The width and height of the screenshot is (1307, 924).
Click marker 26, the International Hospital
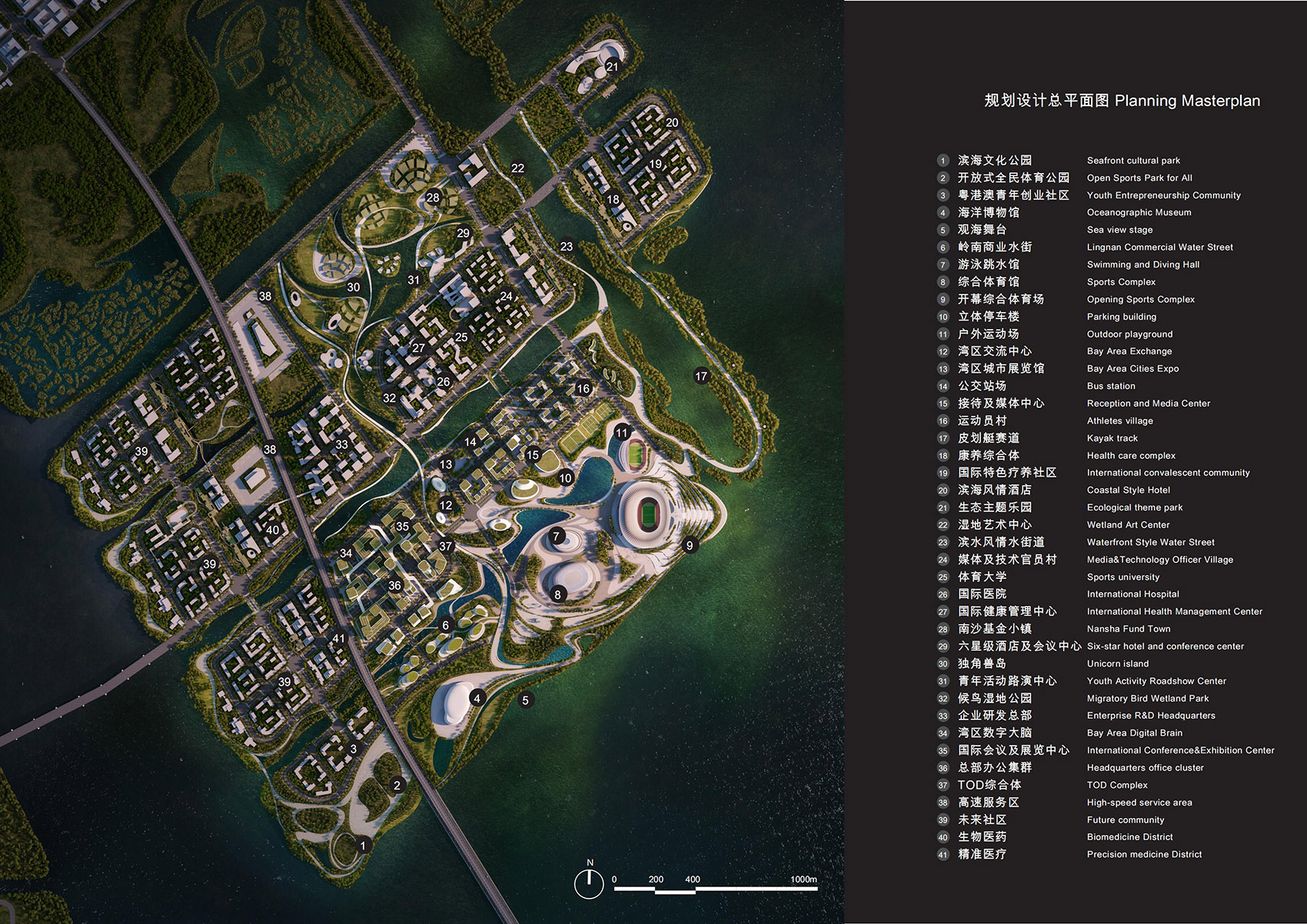pos(444,380)
